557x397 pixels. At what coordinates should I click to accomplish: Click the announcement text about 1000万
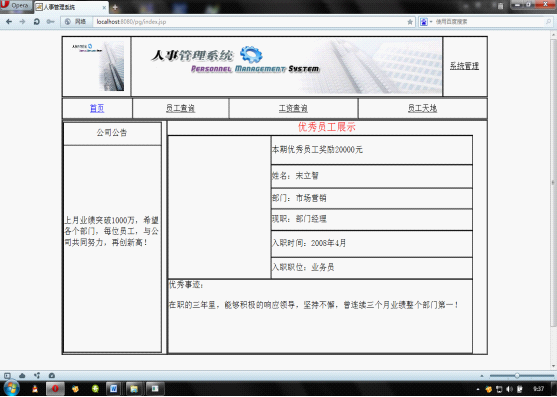[x=112, y=231]
